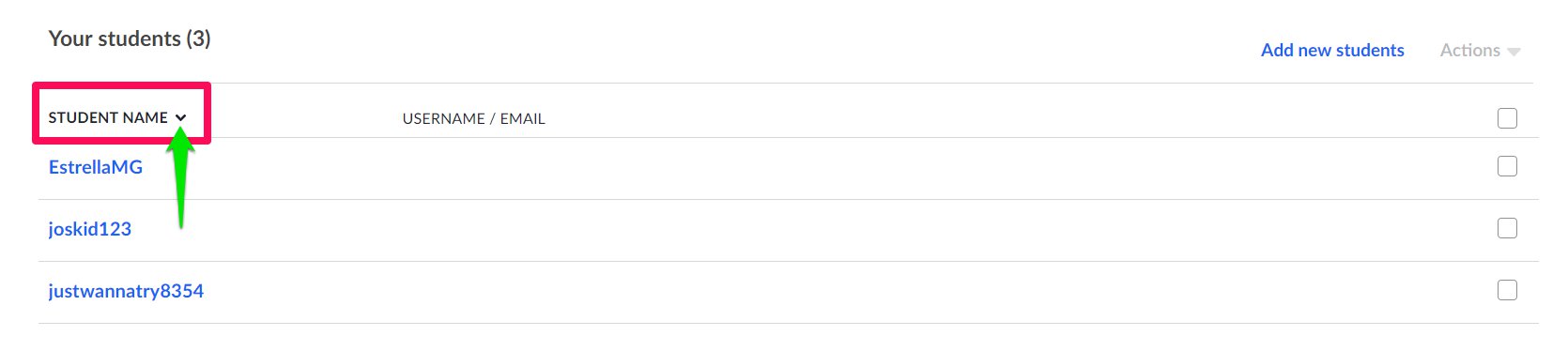Click the sort chevron beside STUDENT NAME
Viewport: 1568px width, 351px height.
click(181, 117)
